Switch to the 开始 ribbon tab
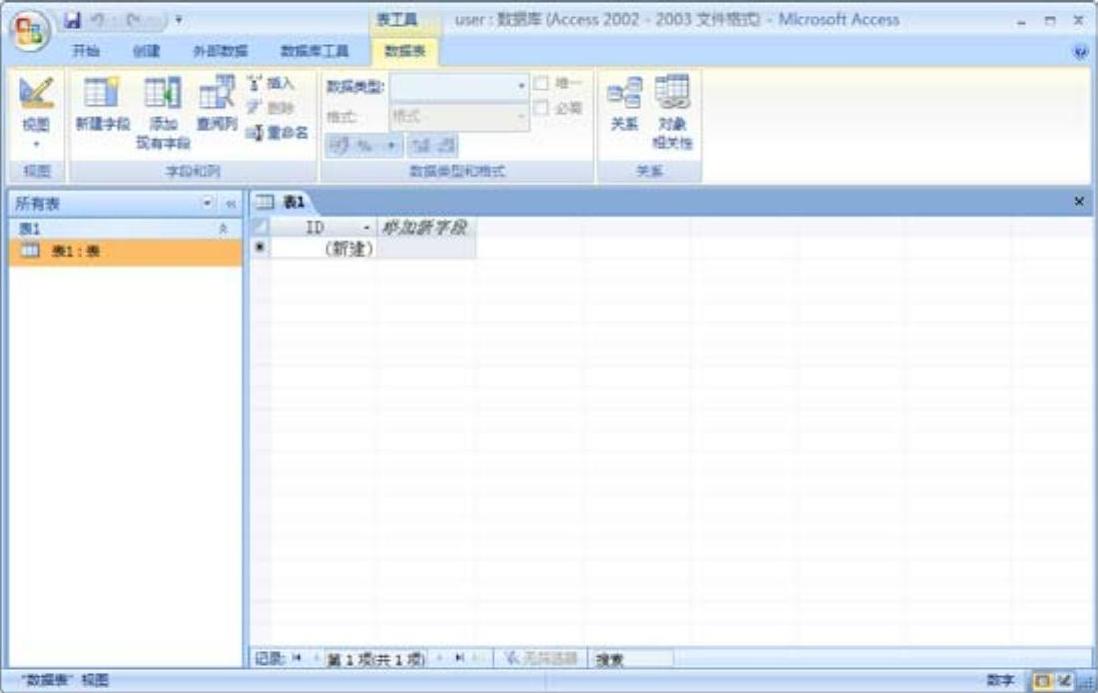This screenshot has height=693, width=1098. pos(86,50)
